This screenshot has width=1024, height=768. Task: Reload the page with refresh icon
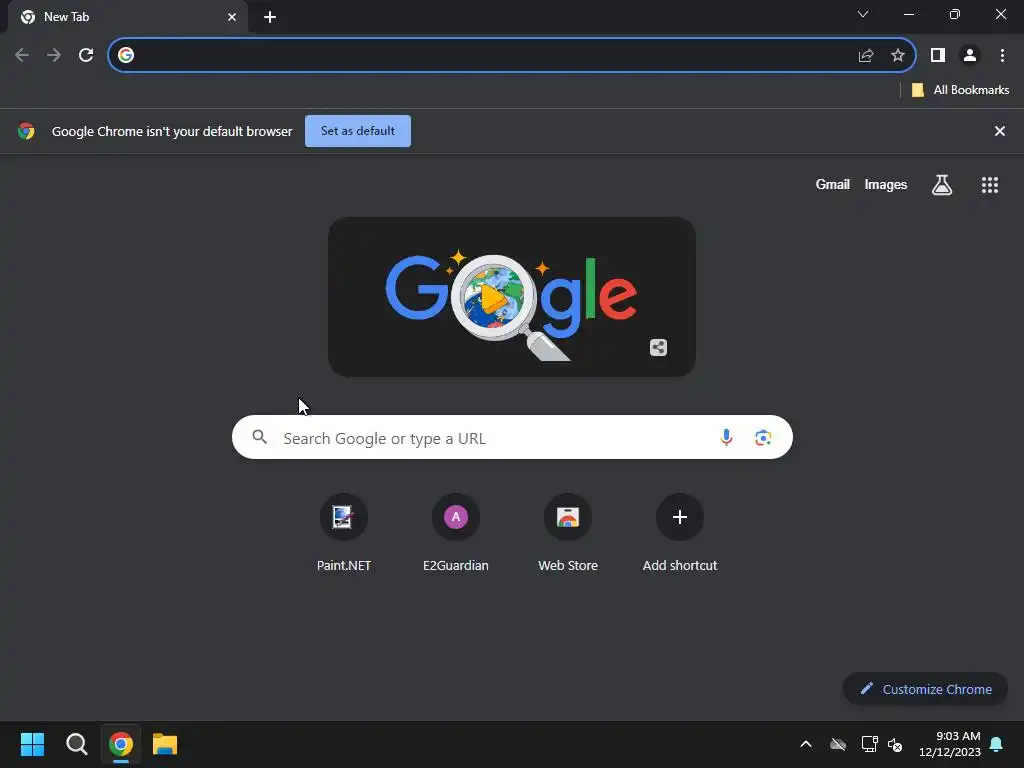86,55
